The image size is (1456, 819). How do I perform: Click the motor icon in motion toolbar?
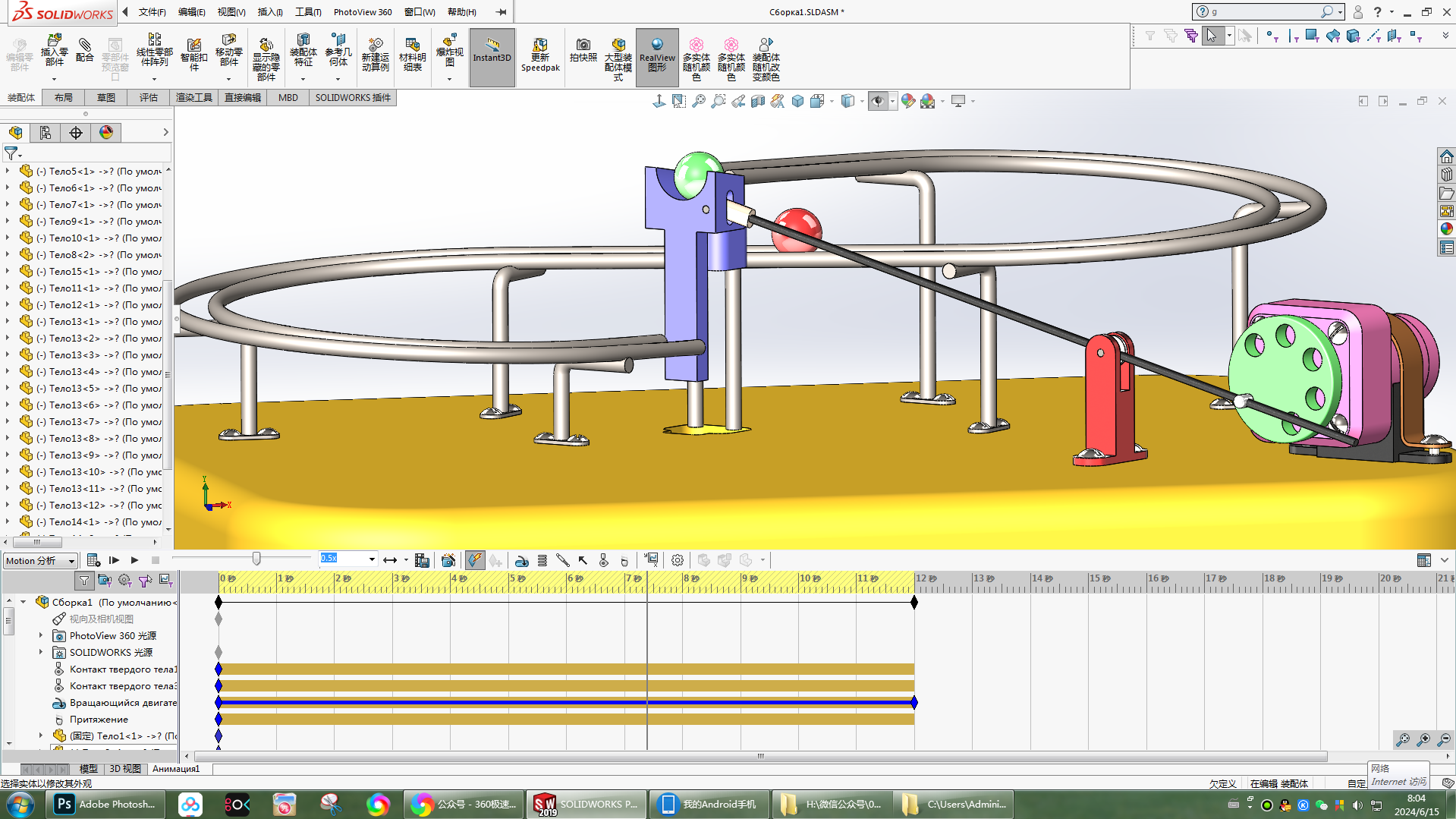[521, 560]
